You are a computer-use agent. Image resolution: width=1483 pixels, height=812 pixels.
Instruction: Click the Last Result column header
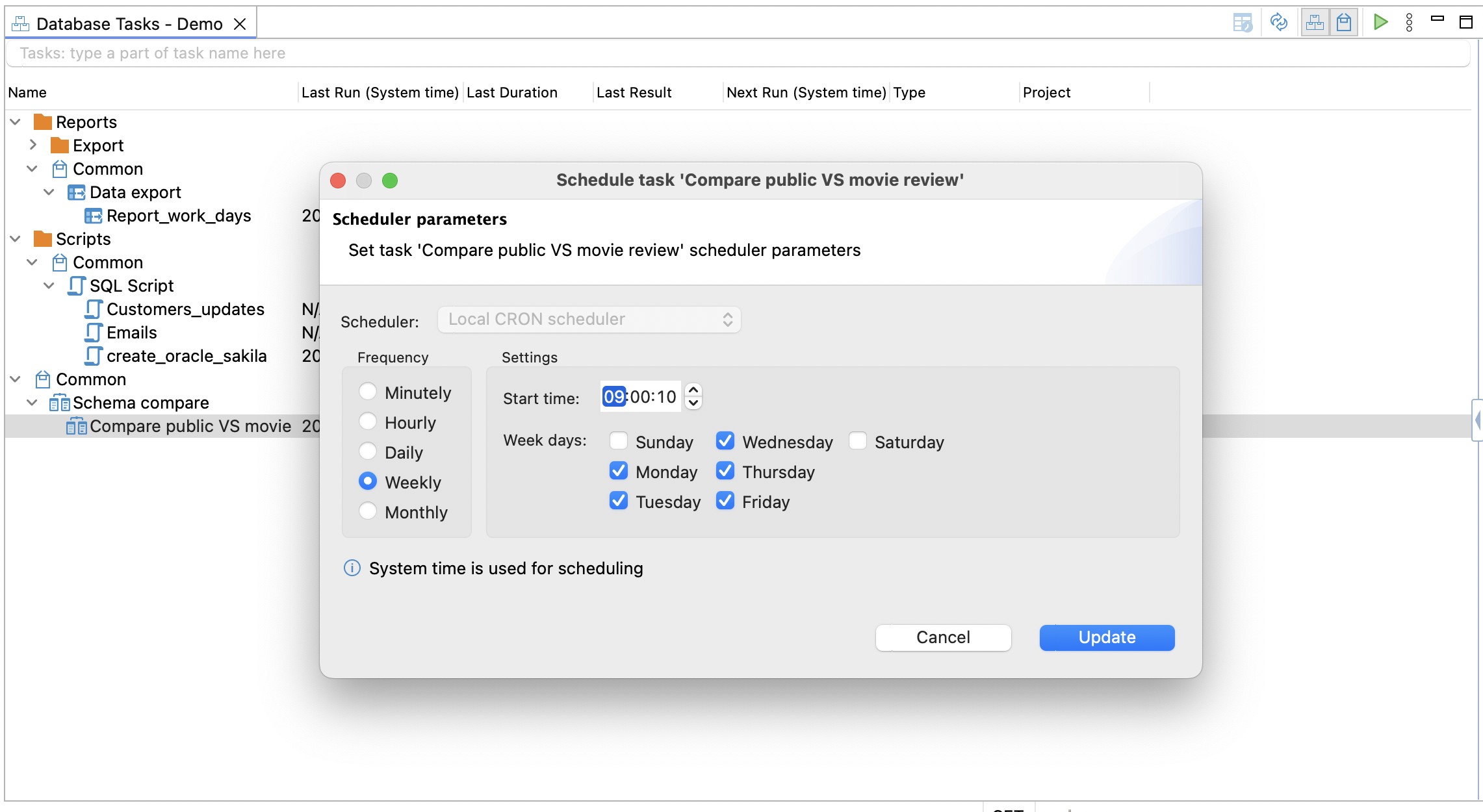click(634, 92)
